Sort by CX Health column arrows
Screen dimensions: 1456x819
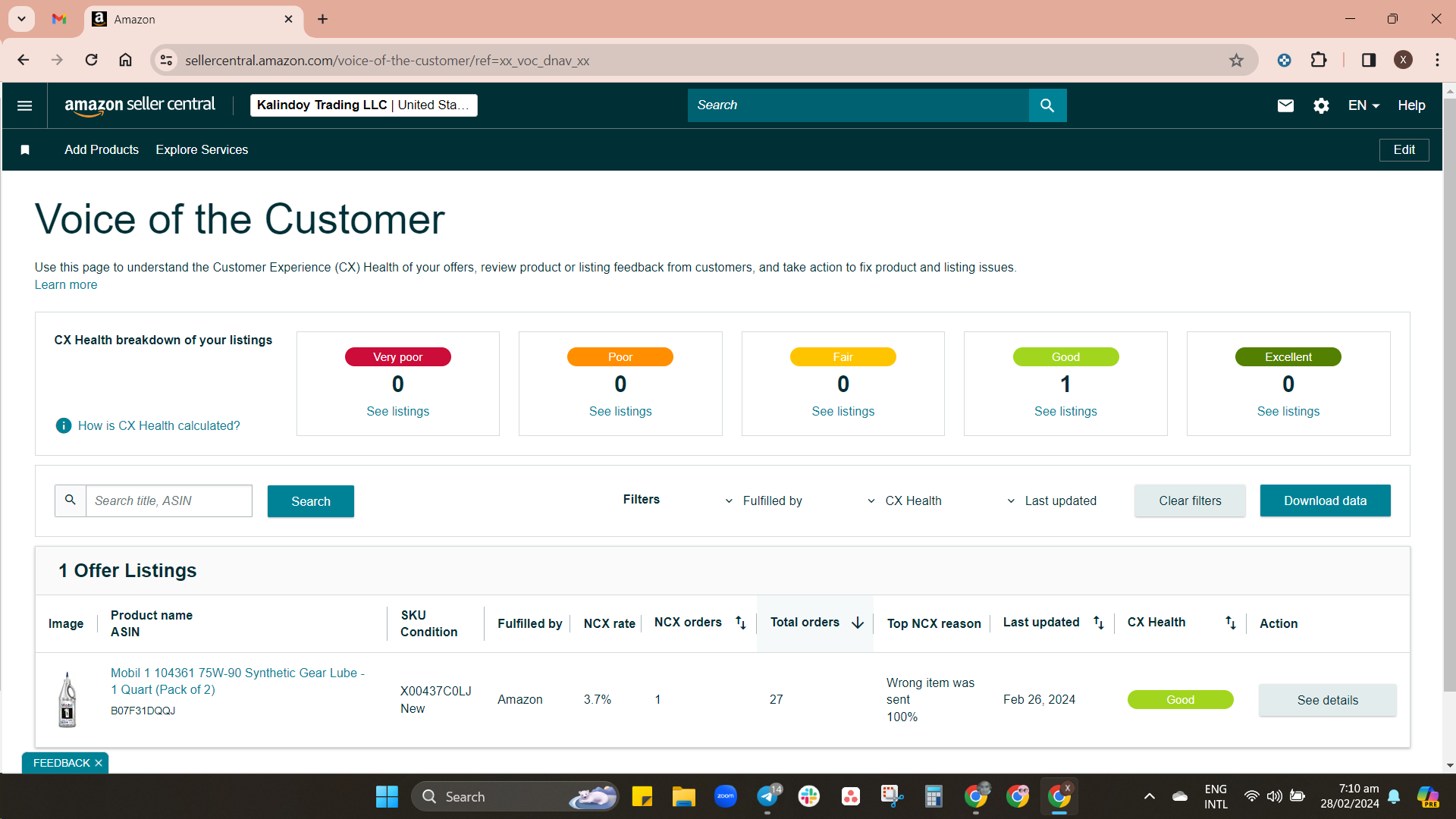tap(1230, 623)
